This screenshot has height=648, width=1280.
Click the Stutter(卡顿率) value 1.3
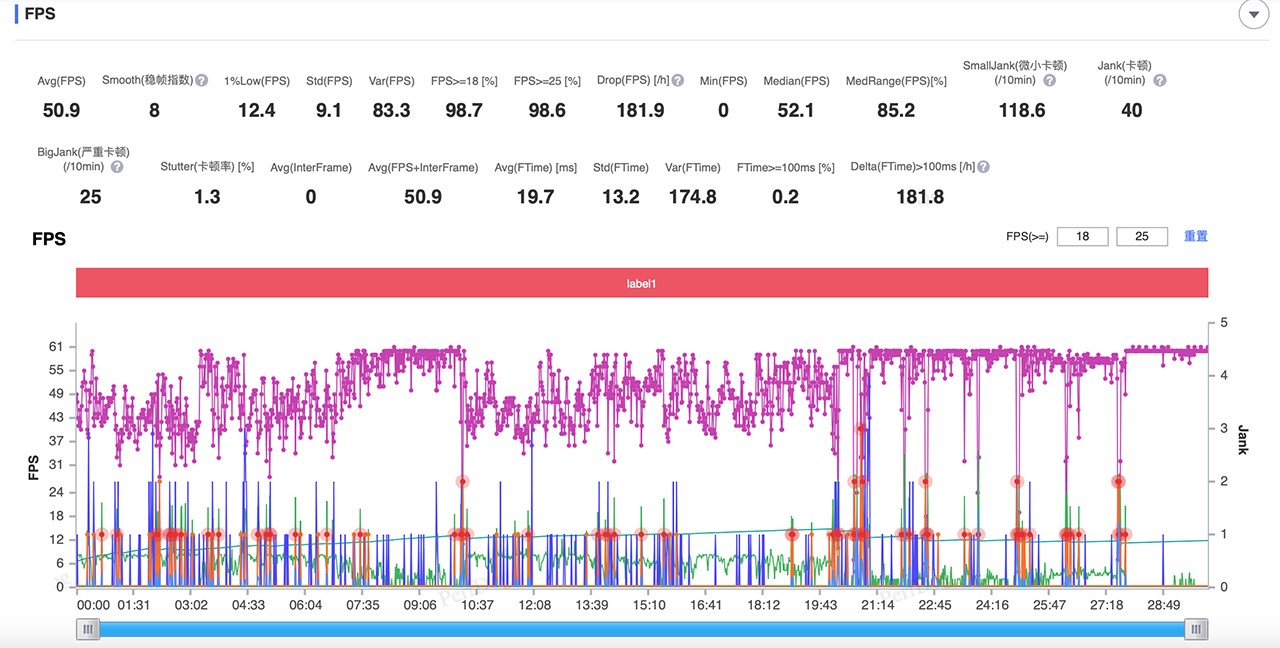207,197
